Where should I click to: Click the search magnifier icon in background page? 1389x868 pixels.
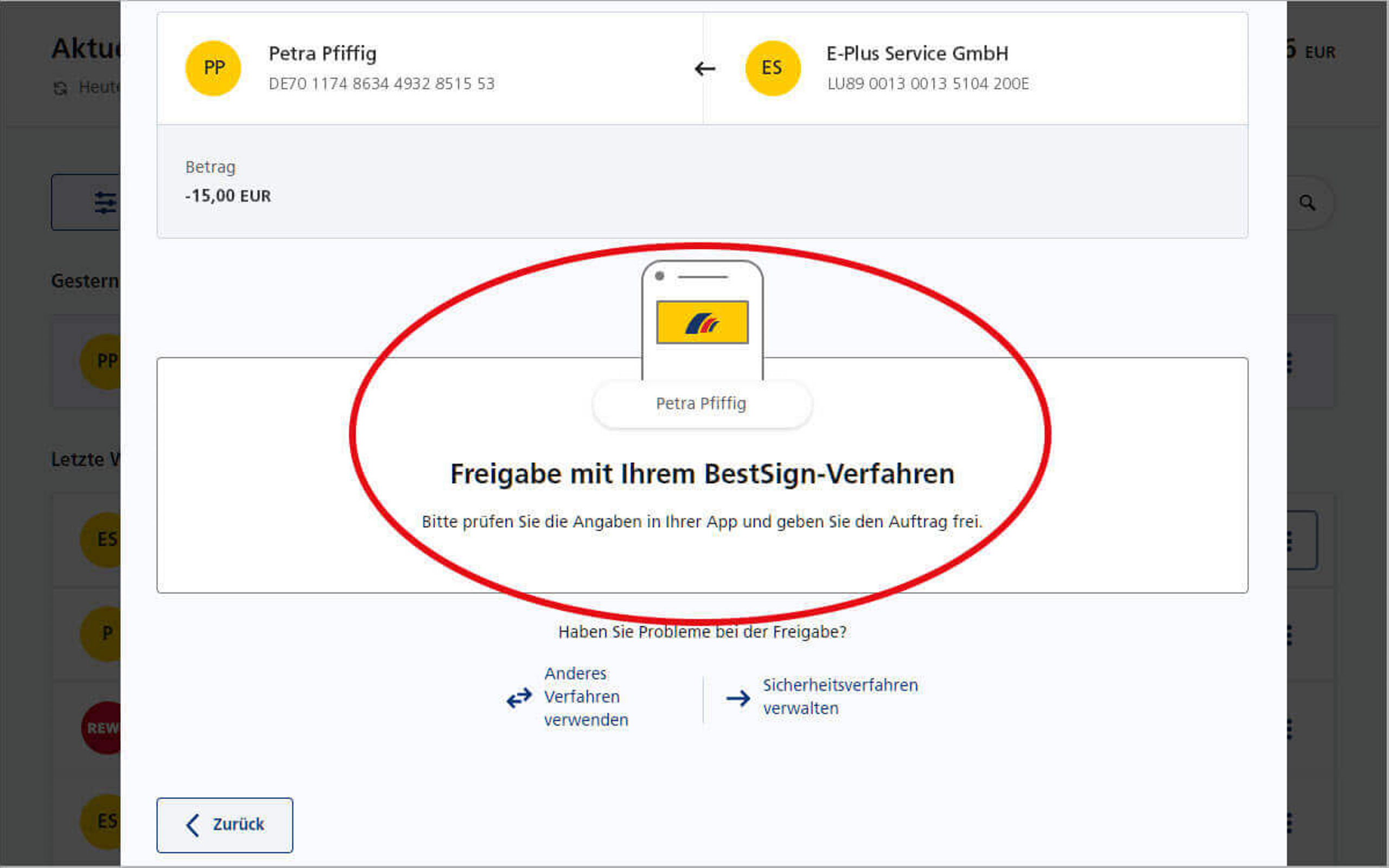[x=1307, y=203]
